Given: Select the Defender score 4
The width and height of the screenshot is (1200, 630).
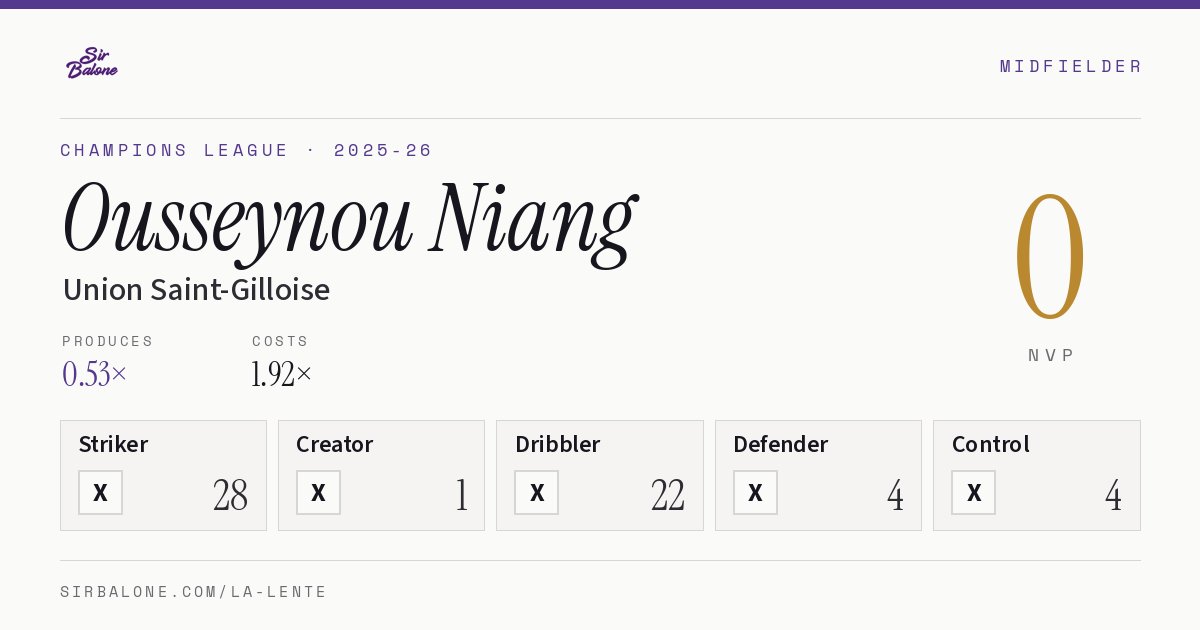Looking at the screenshot, I should pos(895,494).
